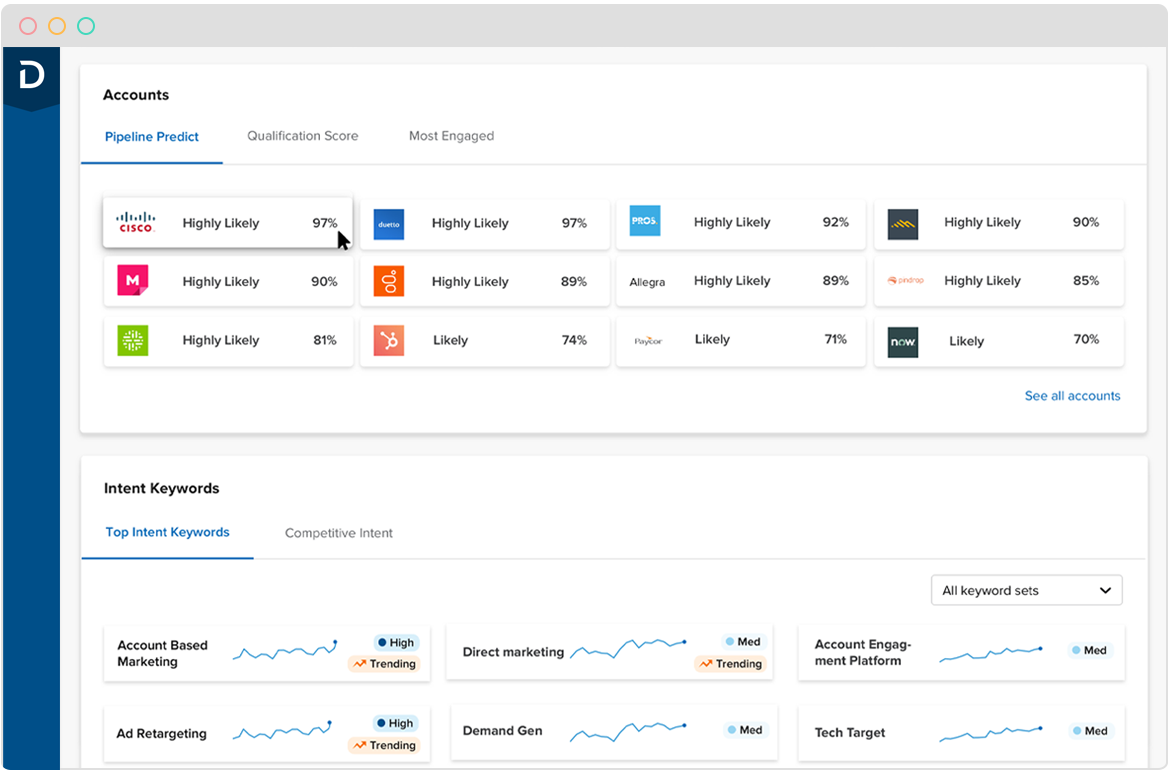Switch to the Most Engaged tab

point(451,136)
